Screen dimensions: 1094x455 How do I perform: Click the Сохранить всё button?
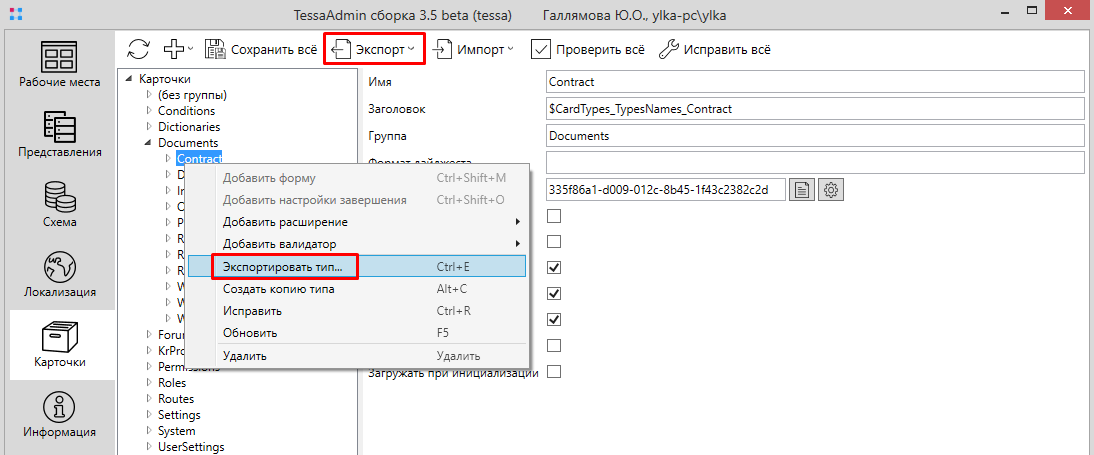tap(261, 49)
